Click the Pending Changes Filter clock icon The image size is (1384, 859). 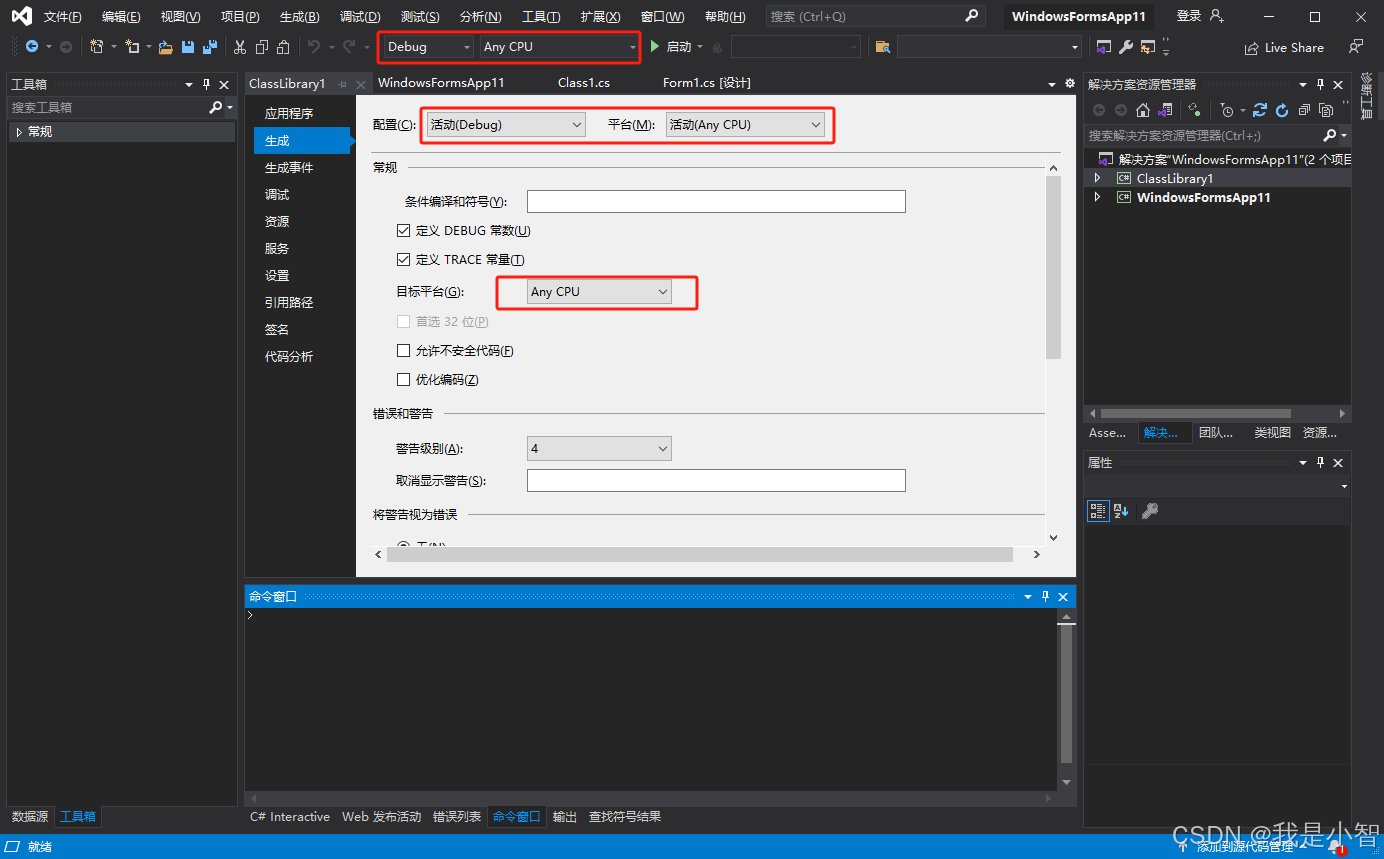pos(1227,110)
